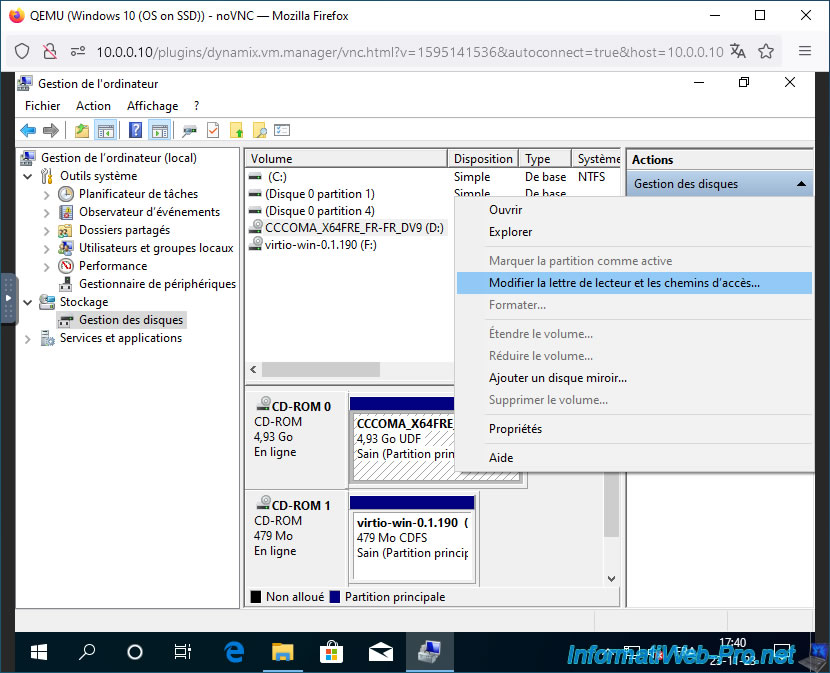Open the Affichage menu
The height and width of the screenshot is (673, 830).
(152, 106)
